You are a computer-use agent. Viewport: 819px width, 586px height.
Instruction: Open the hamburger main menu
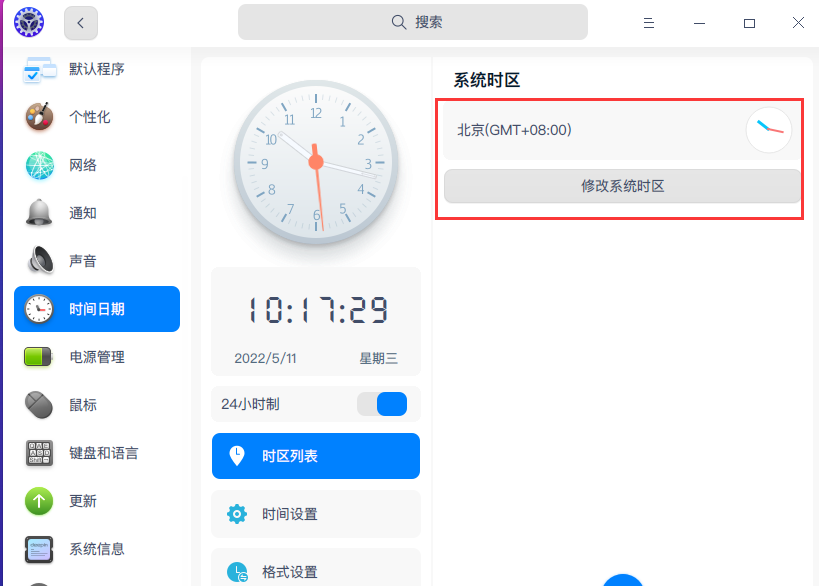click(x=649, y=23)
